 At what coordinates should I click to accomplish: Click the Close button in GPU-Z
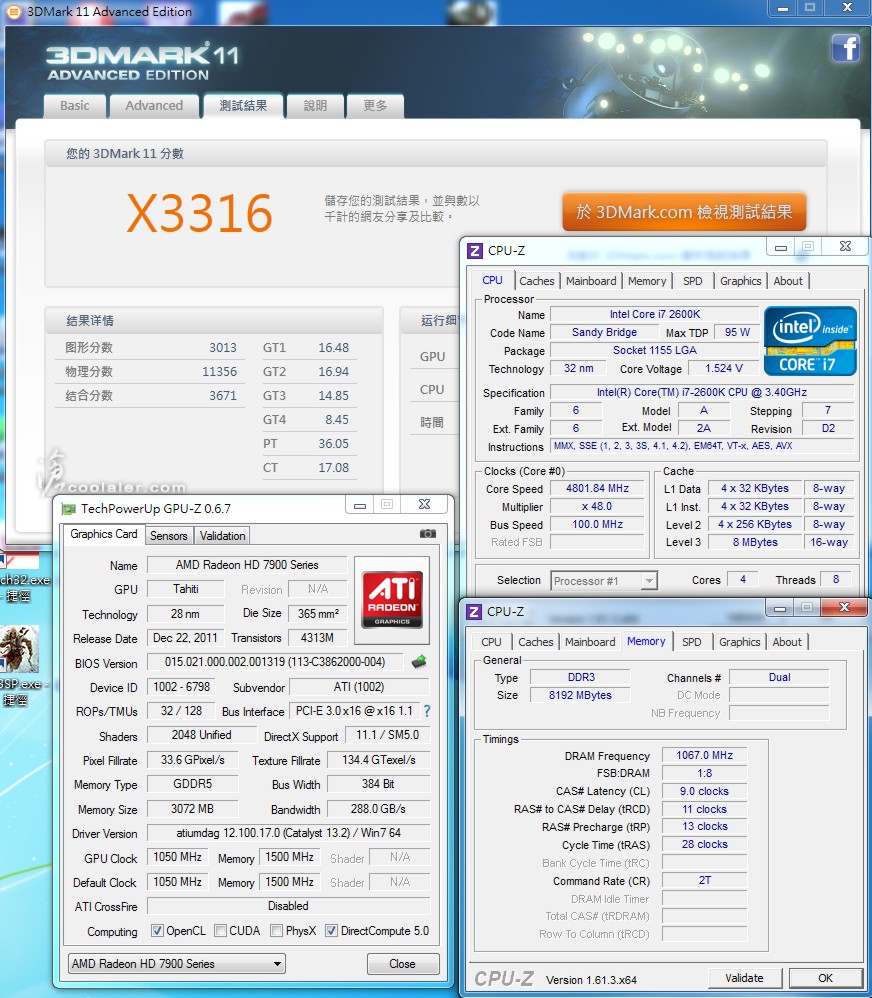[x=402, y=964]
